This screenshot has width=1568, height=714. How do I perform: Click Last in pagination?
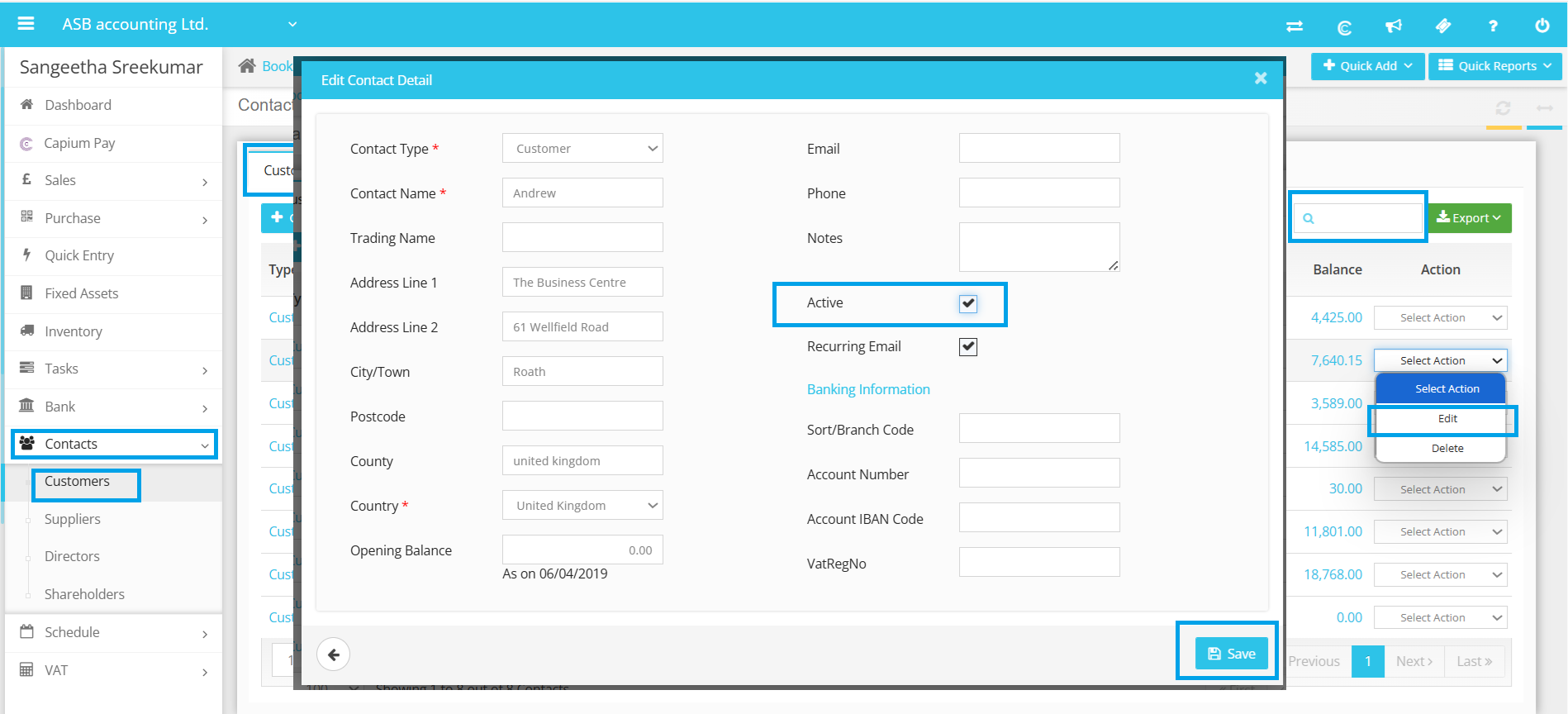pos(1475,661)
